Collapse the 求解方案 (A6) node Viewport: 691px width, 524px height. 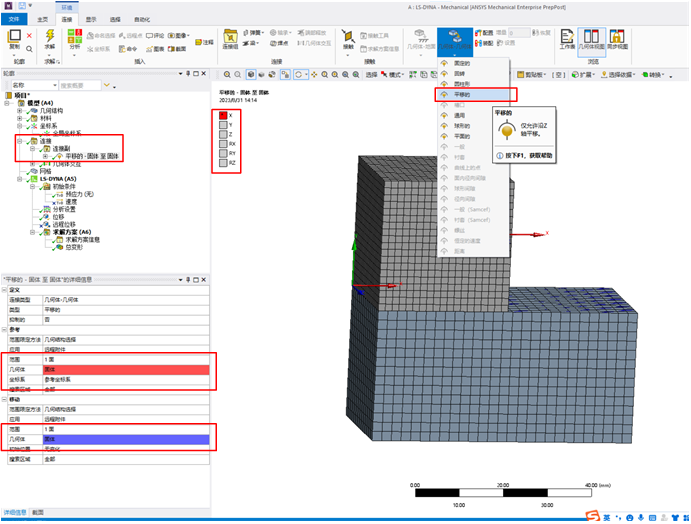pyautogui.click(x=32, y=232)
